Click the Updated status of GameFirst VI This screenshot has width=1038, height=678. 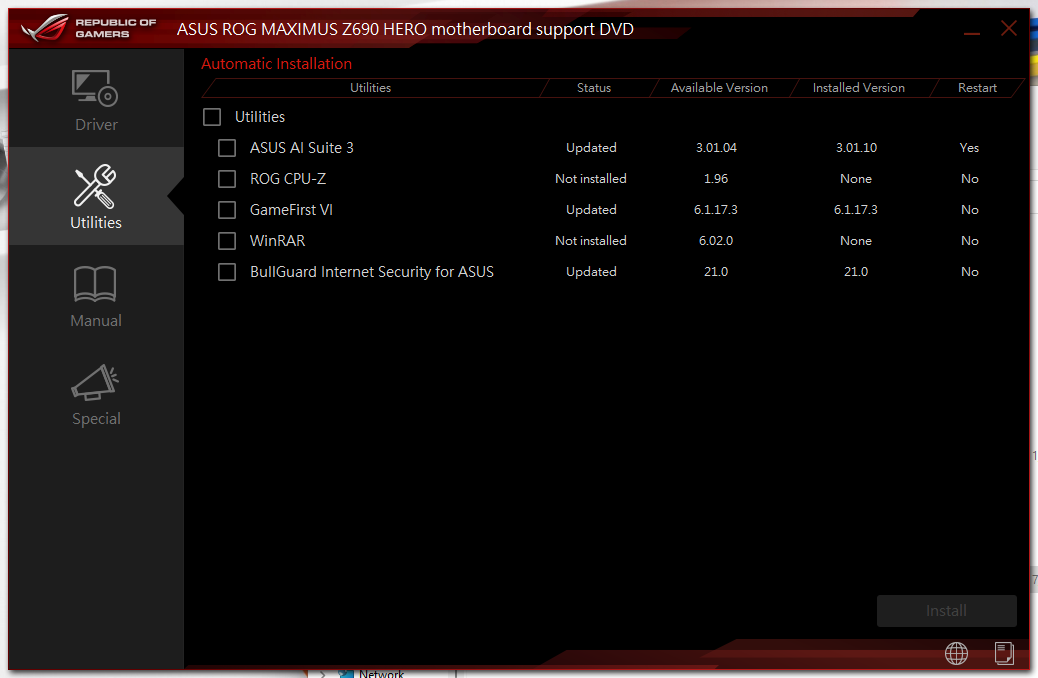[x=591, y=210]
